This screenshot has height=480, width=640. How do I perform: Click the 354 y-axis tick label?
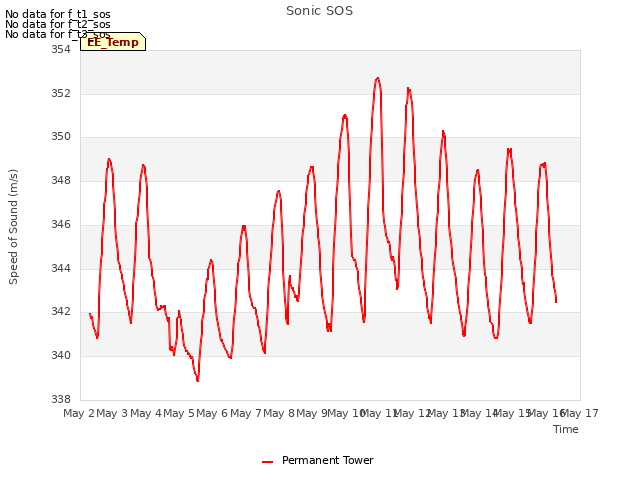click(x=60, y=49)
